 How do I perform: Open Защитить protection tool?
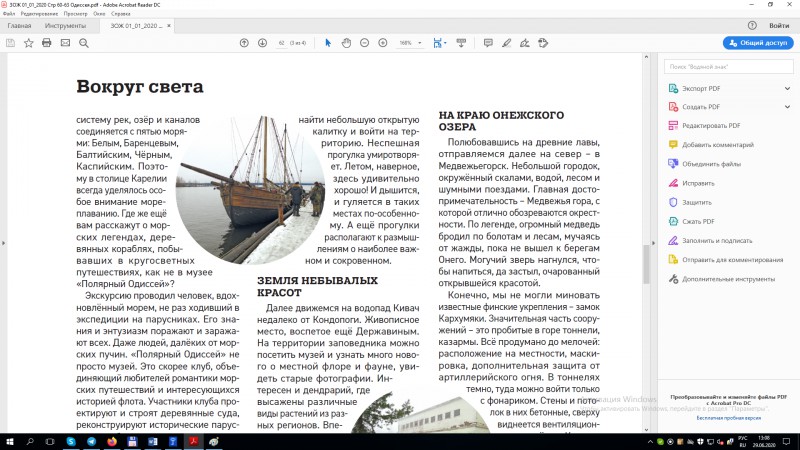click(690, 202)
